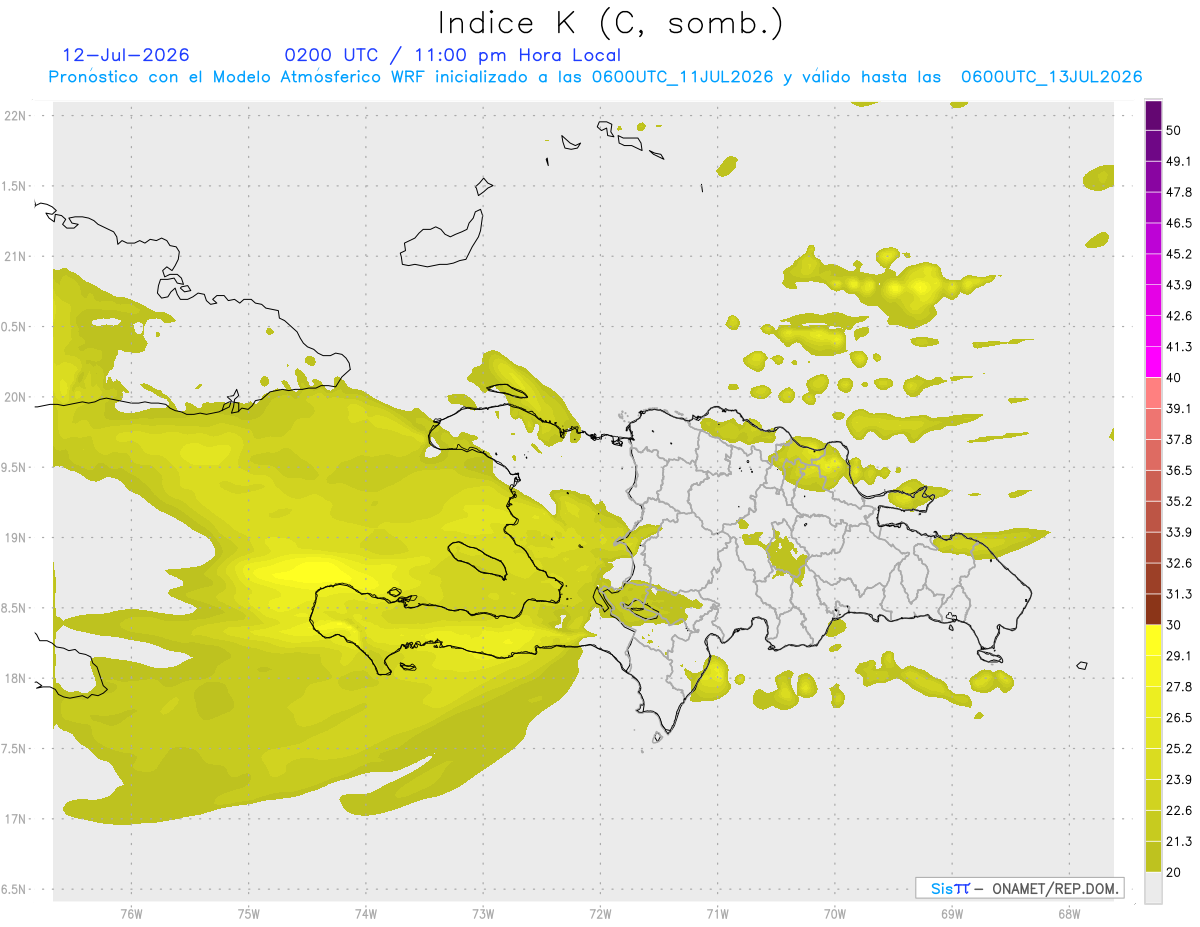This screenshot has width=1200, height=927.
Task: Click the latitude label "0.5N"
Action: tap(15, 327)
